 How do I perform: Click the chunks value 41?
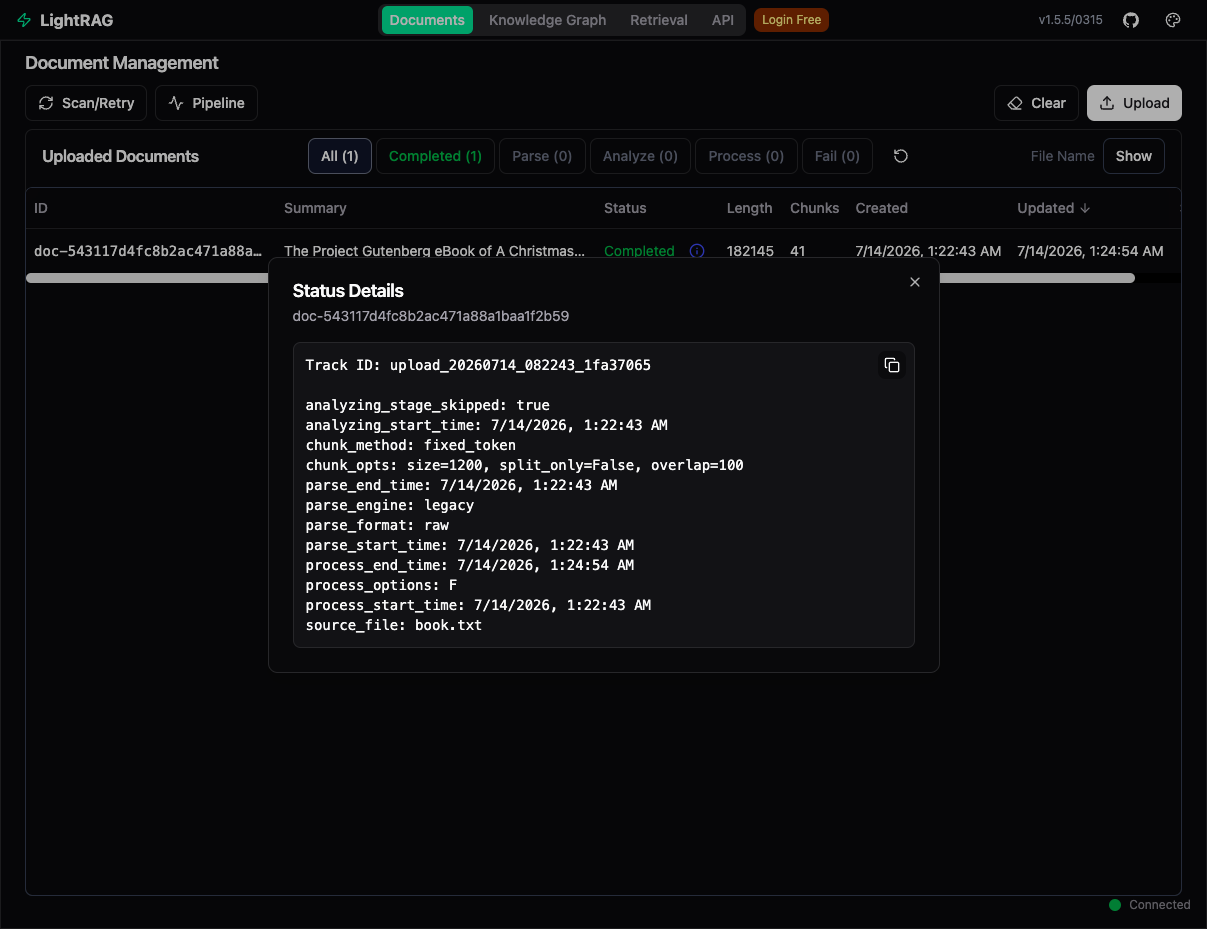point(797,251)
